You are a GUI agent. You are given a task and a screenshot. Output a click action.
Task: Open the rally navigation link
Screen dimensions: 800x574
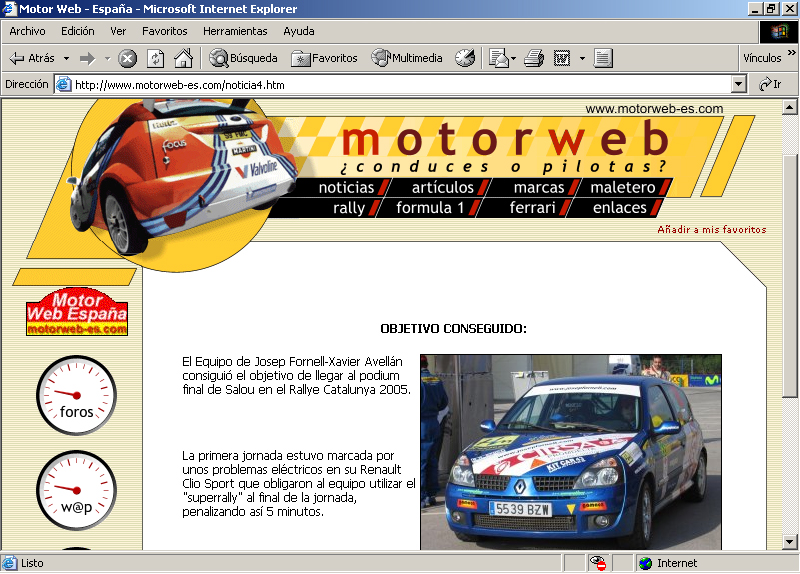coord(349,208)
